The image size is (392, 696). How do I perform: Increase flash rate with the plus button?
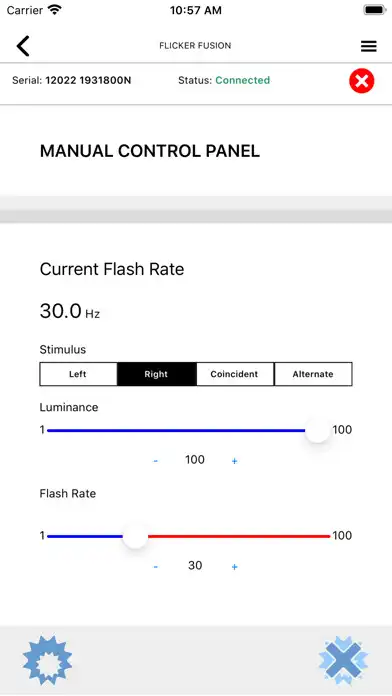(x=234, y=566)
